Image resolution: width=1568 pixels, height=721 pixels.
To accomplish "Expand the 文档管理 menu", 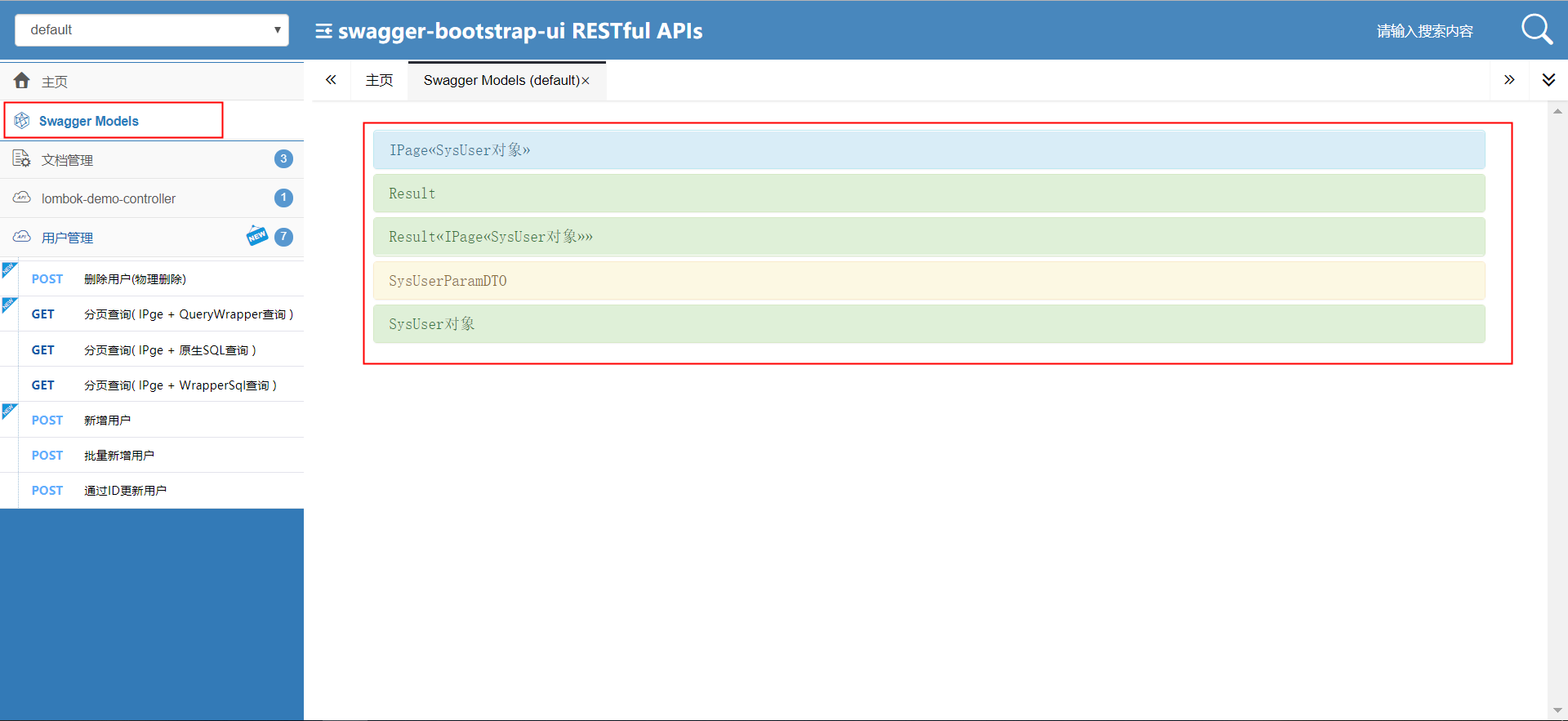I will click(x=152, y=159).
